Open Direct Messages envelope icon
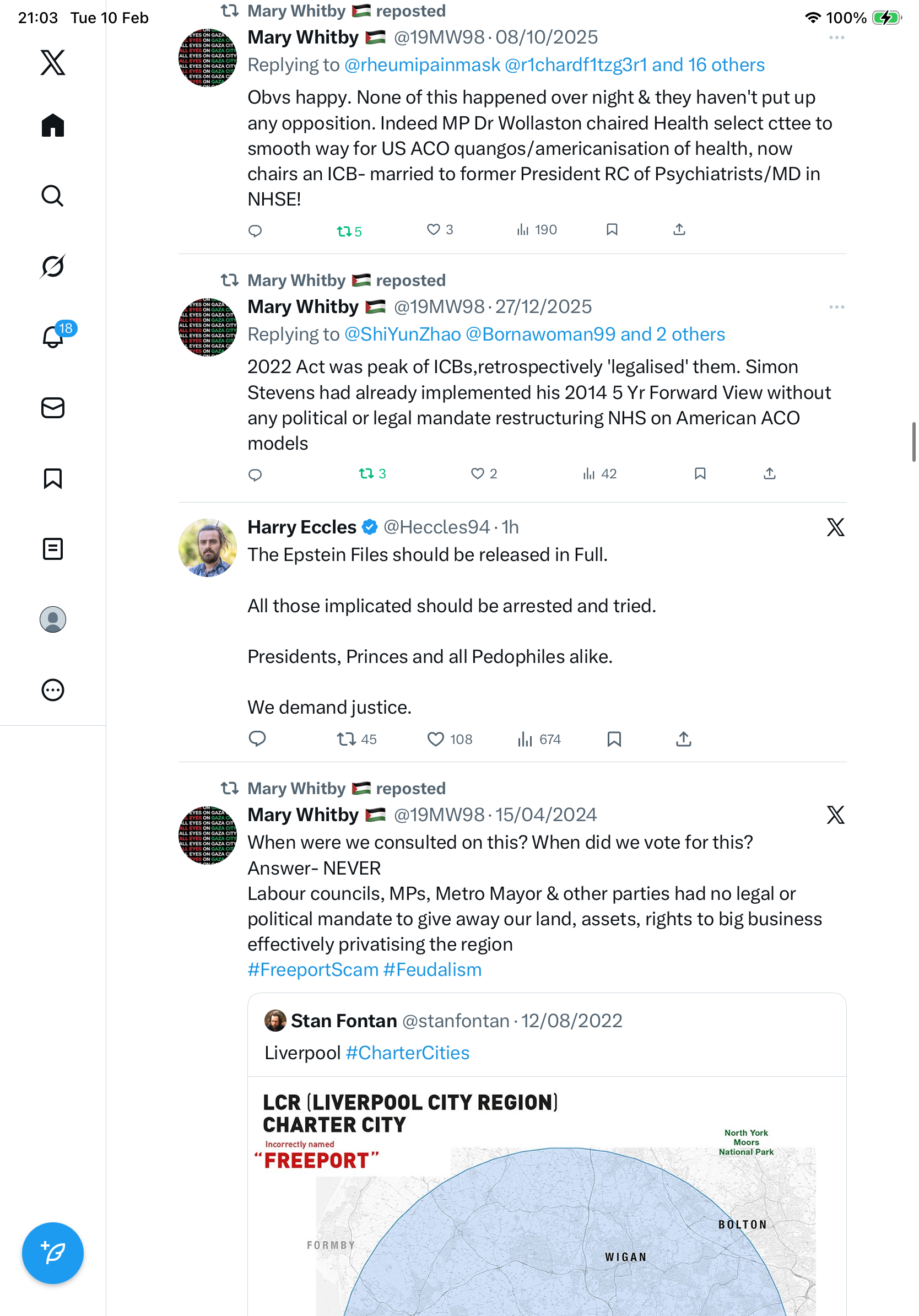Image resolution: width=919 pixels, height=1316 pixels. [53, 408]
